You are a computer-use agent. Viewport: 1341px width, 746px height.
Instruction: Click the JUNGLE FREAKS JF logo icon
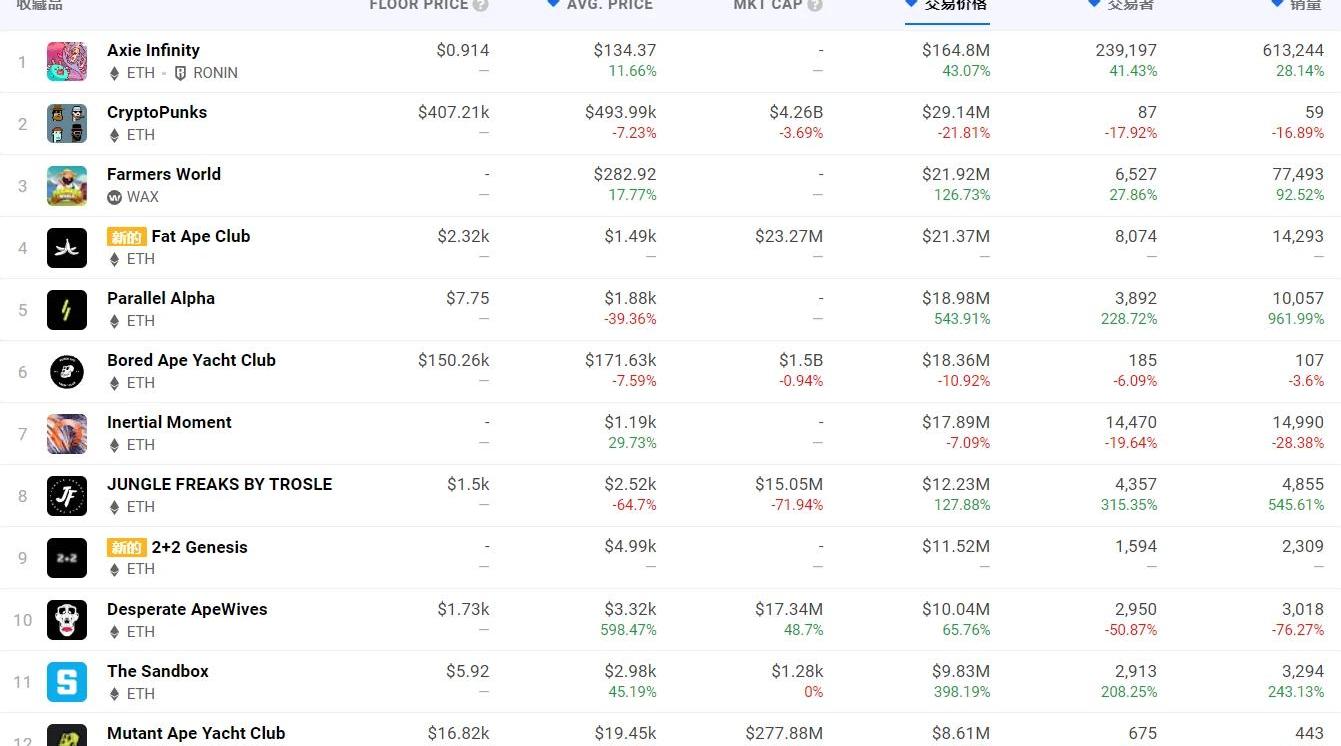point(67,496)
